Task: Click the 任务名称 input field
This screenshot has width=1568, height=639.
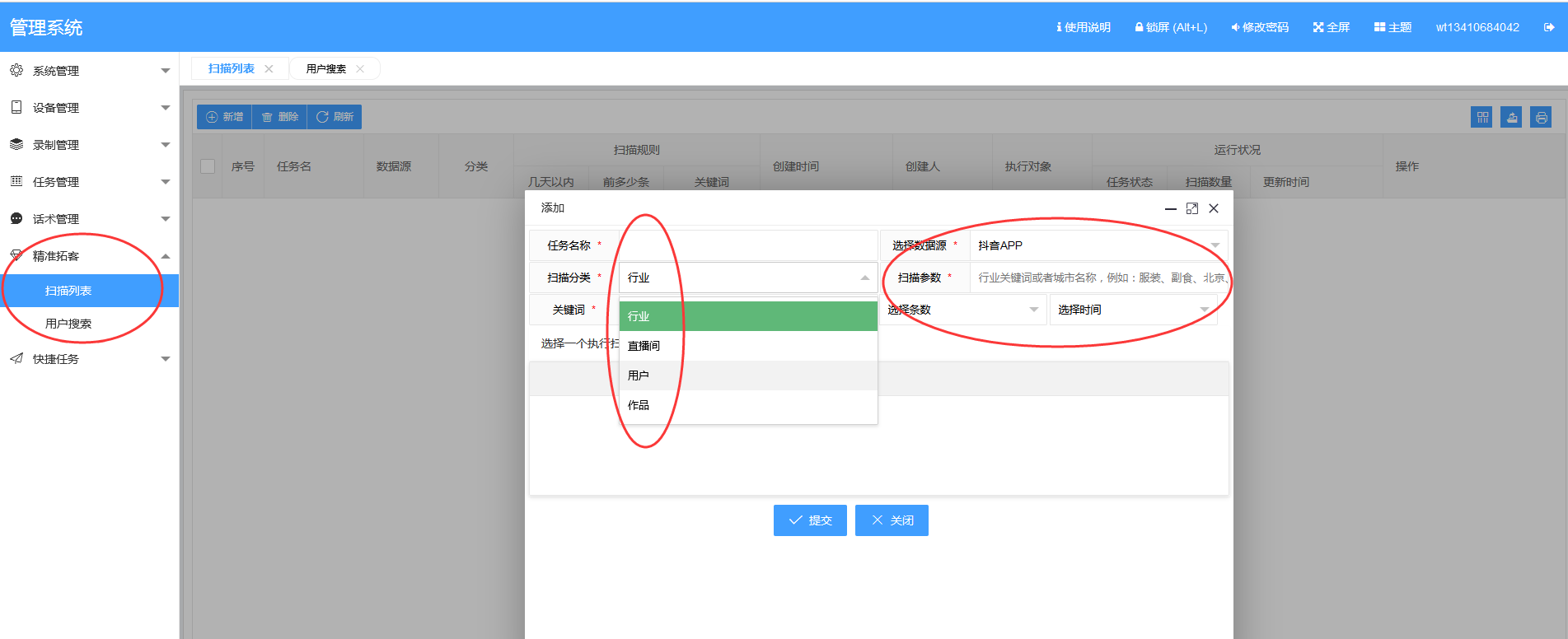Action: (x=748, y=245)
